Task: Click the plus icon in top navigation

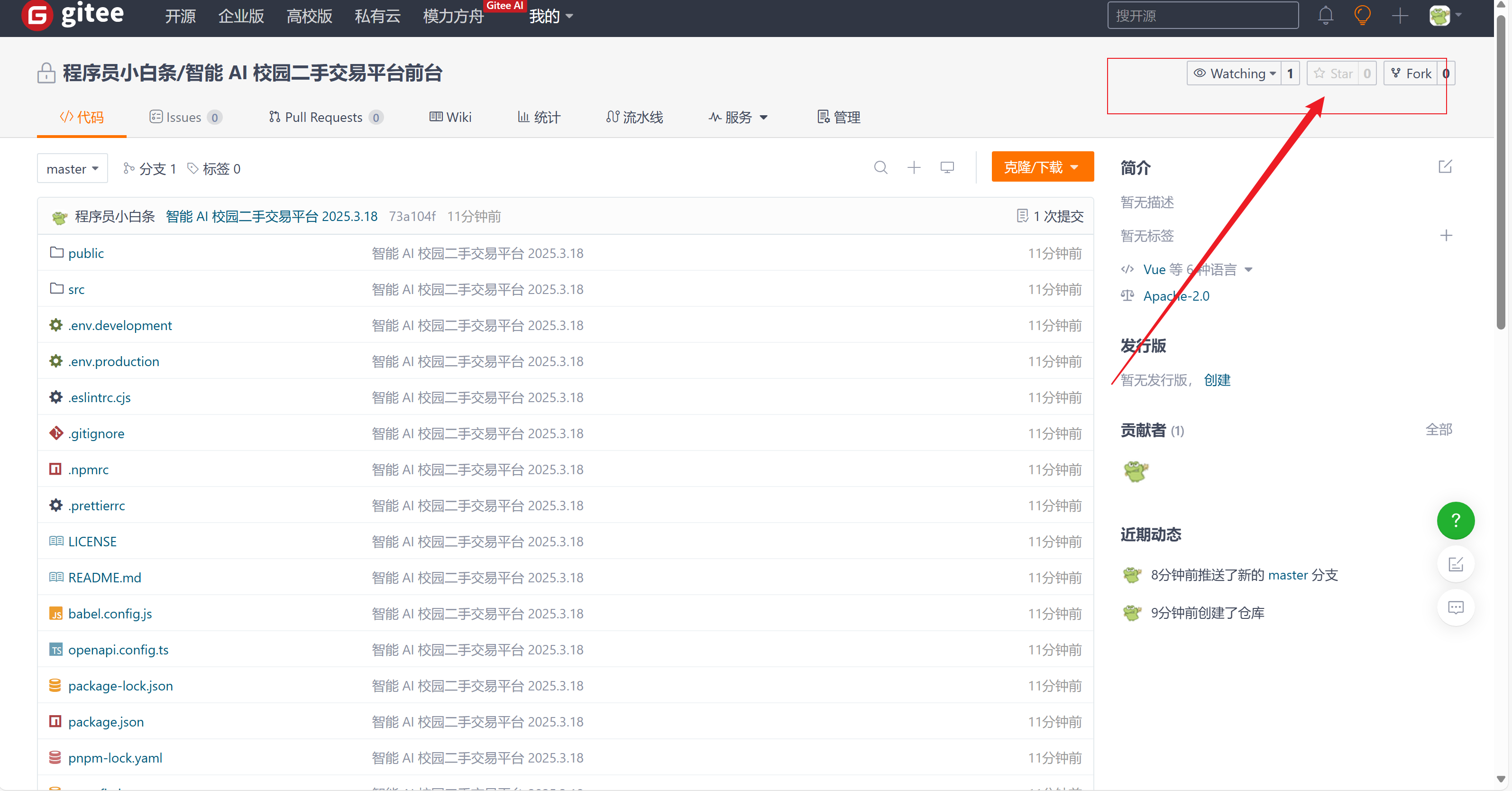Action: pos(1399,15)
